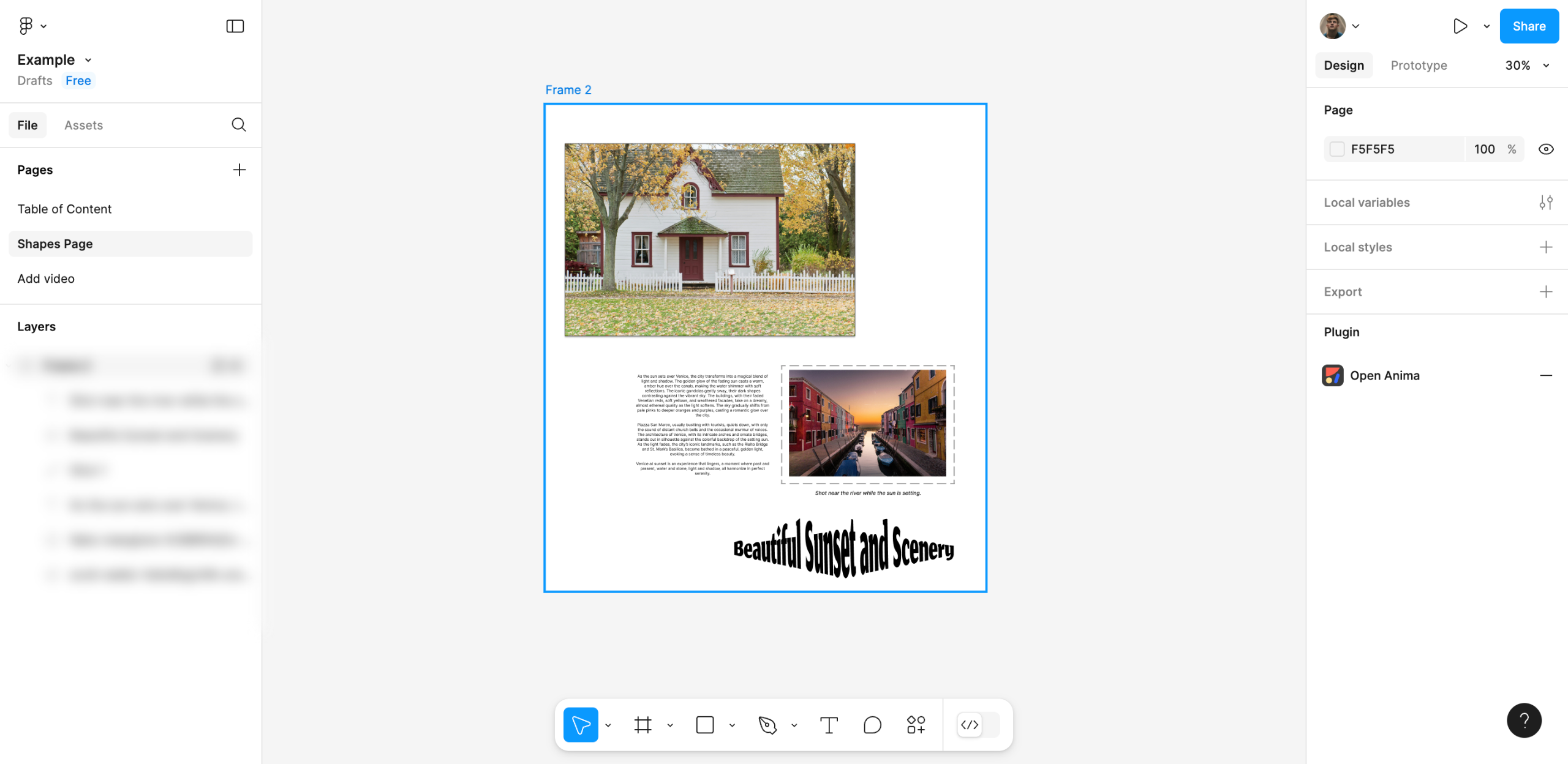Click the Venice sunset canal image
The height and width of the screenshot is (764, 1568).
click(867, 422)
